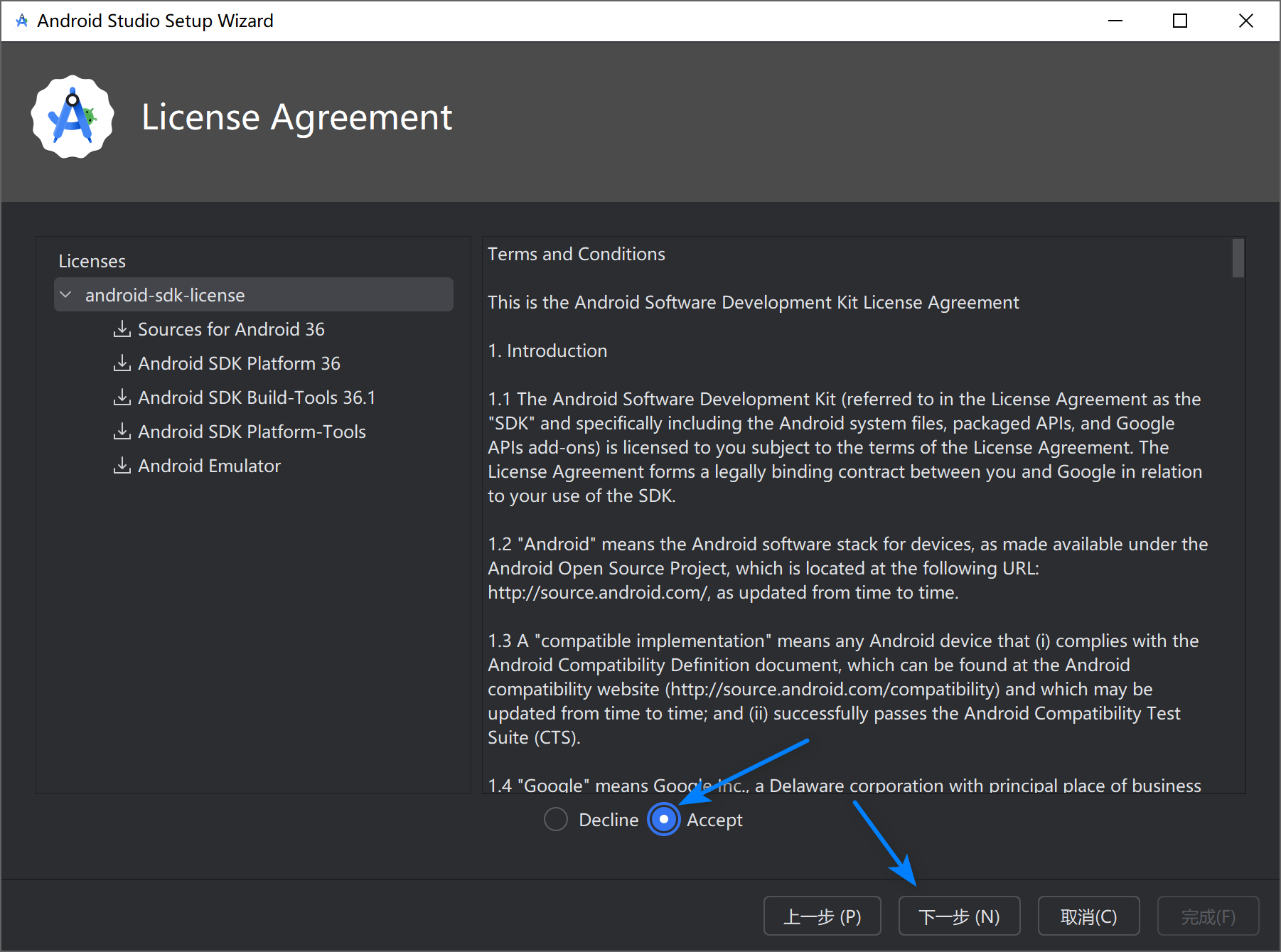1281x952 pixels.
Task: Click download icon beside Sources for Android 36
Action: [x=122, y=329]
